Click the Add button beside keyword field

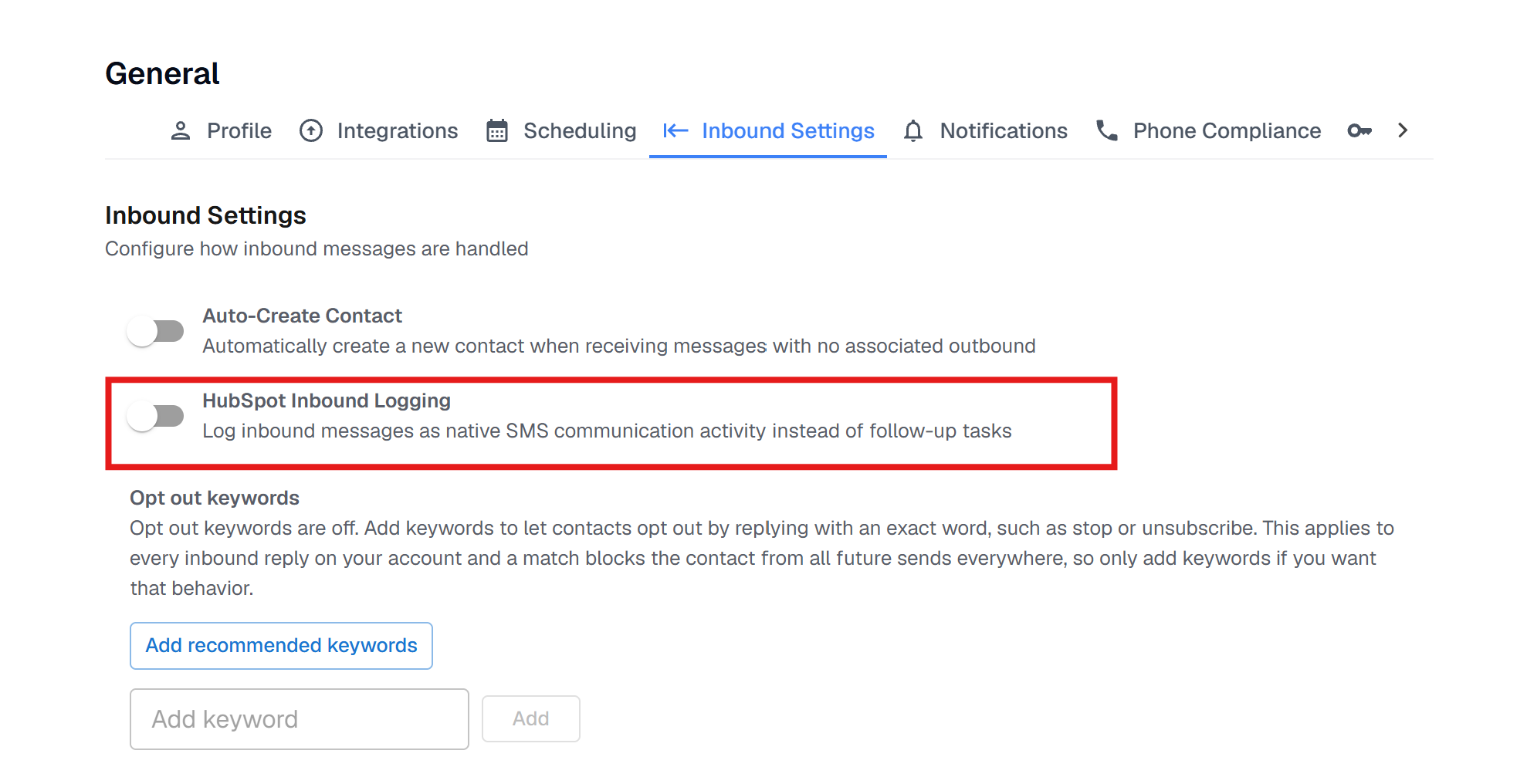pos(531,718)
